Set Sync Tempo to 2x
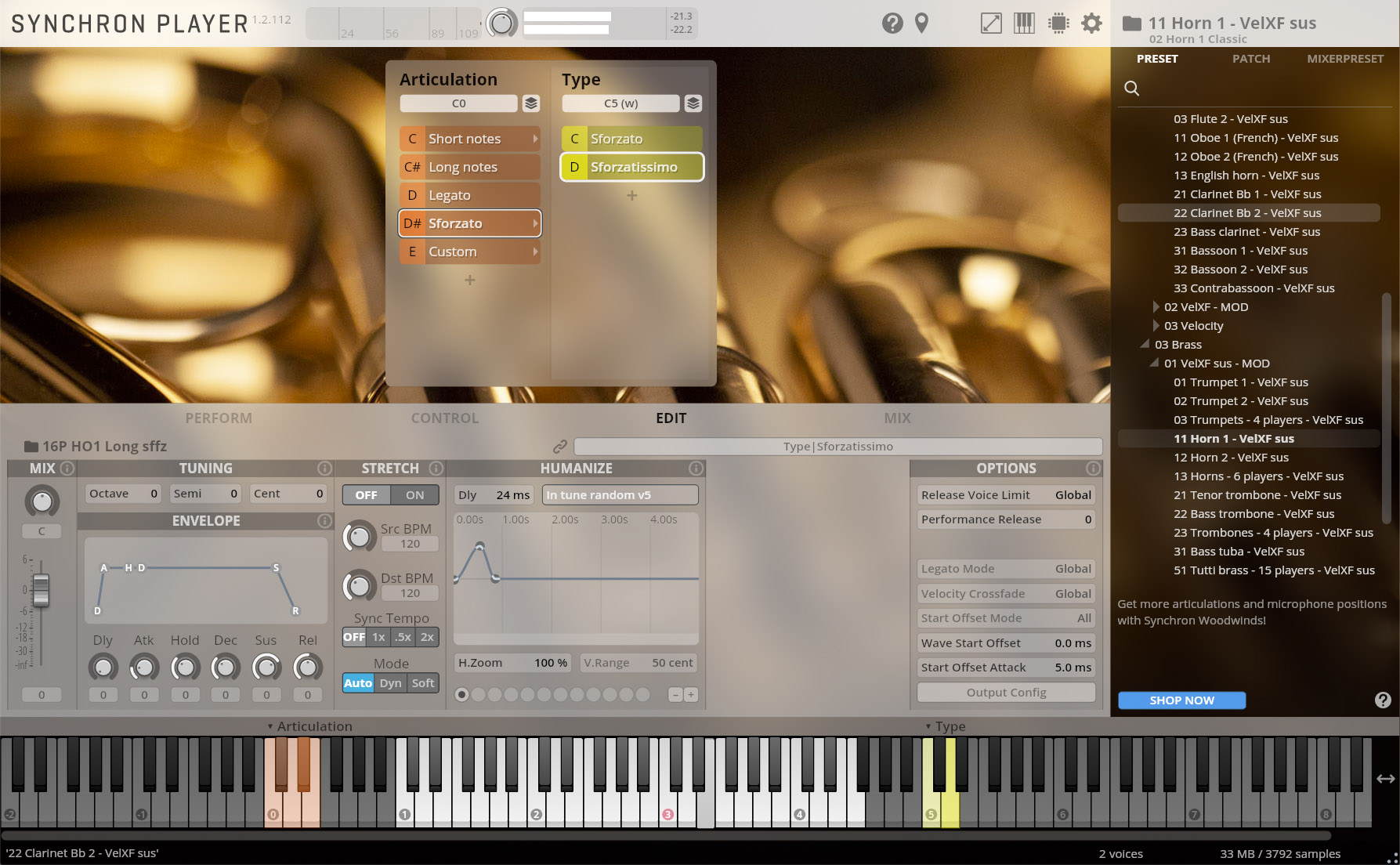 point(427,637)
